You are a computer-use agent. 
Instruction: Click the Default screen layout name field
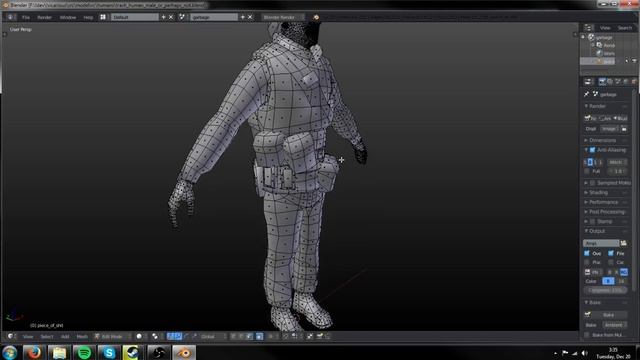point(135,17)
